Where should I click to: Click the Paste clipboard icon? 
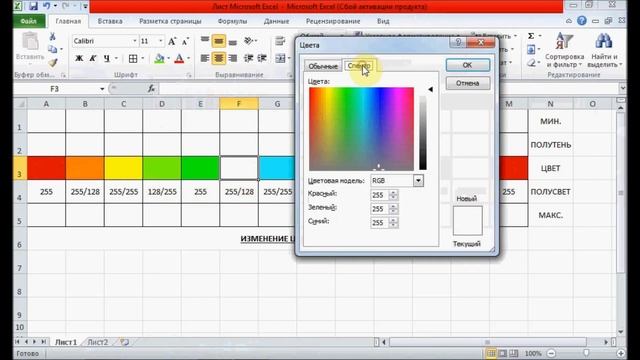pos(30,42)
